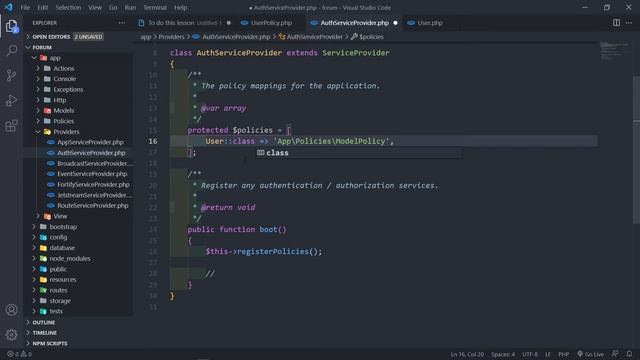640x360 pixels.
Task: Open RouteServiceProvider.php file
Action: (x=93, y=206)
